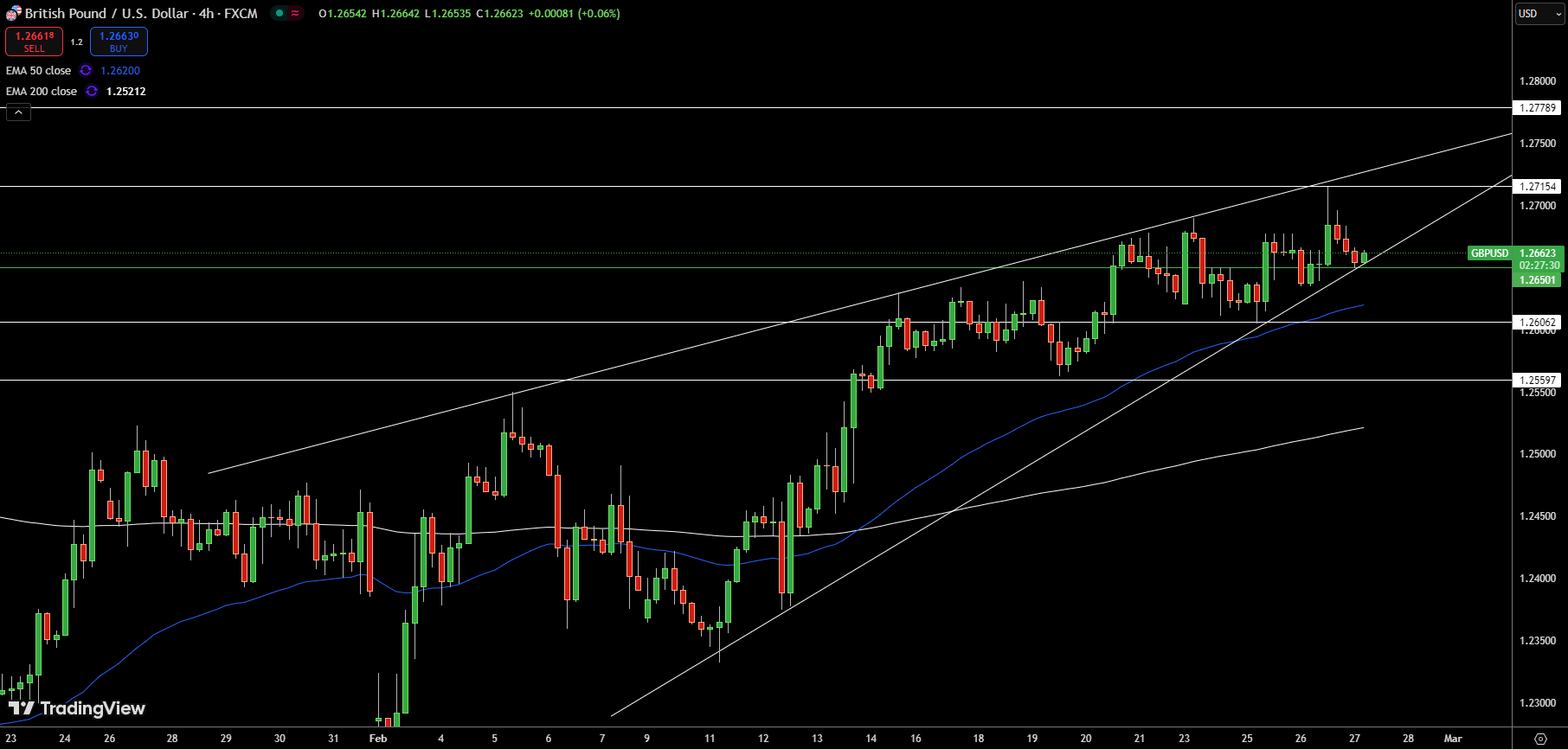
Task: Click the low price L1.26535
Action: click(x=447, y=13)
